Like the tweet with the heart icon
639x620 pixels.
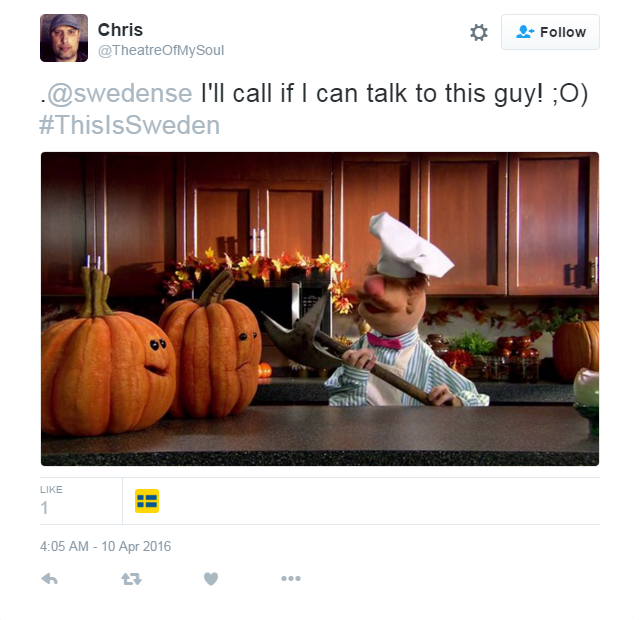click(211, 578)
